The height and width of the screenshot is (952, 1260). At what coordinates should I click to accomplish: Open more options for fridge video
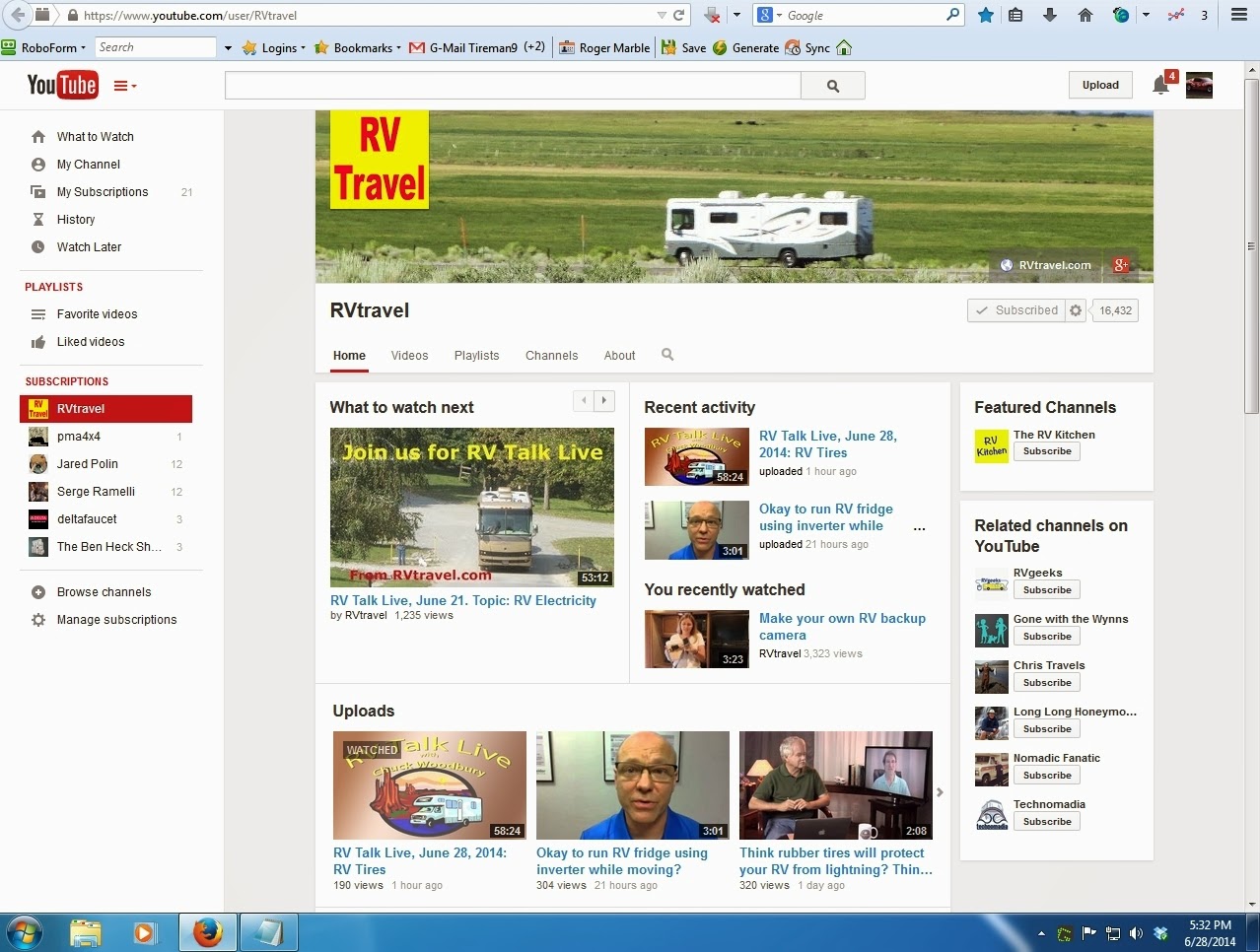click(919, 528)
